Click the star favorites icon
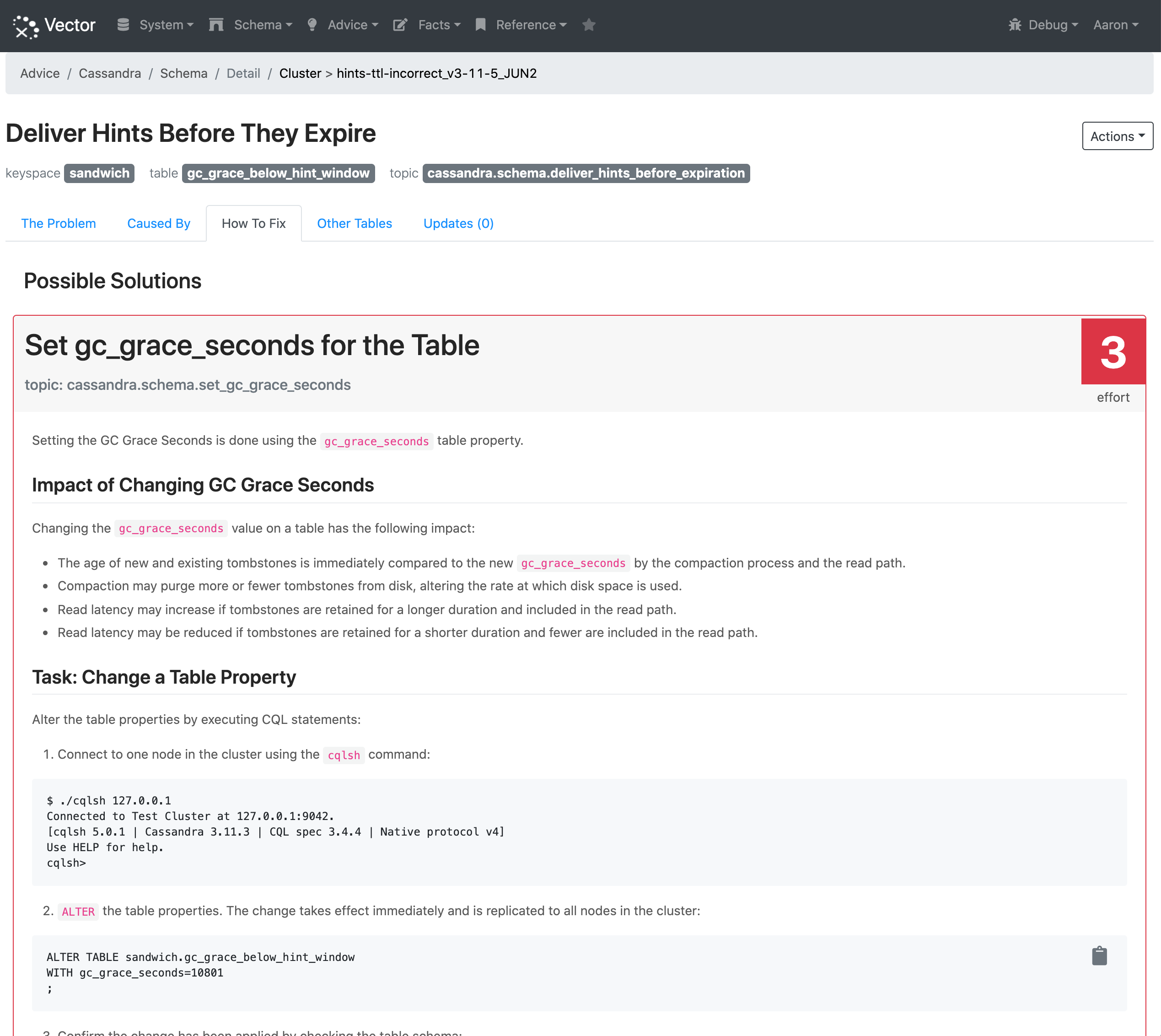This screenshot has width=1161, height=1036. [588, 25]
